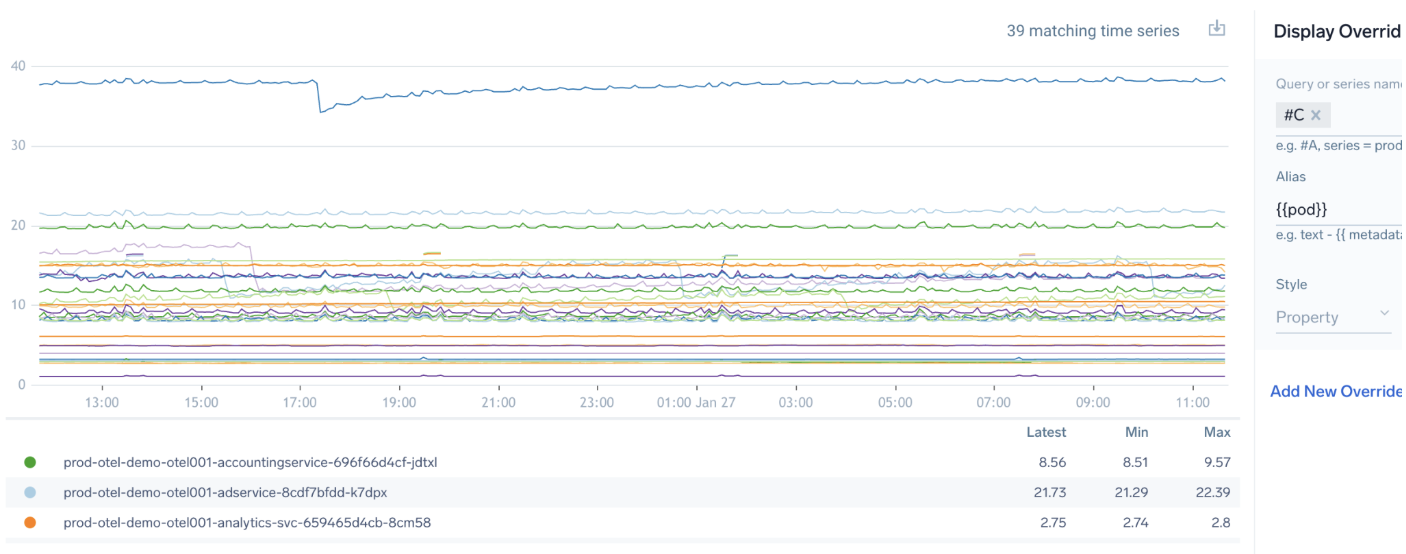The width and height of the screenshot is (1406, 554).
Task: Click the Alias field containing {{pod}}
Action: 1336,209
